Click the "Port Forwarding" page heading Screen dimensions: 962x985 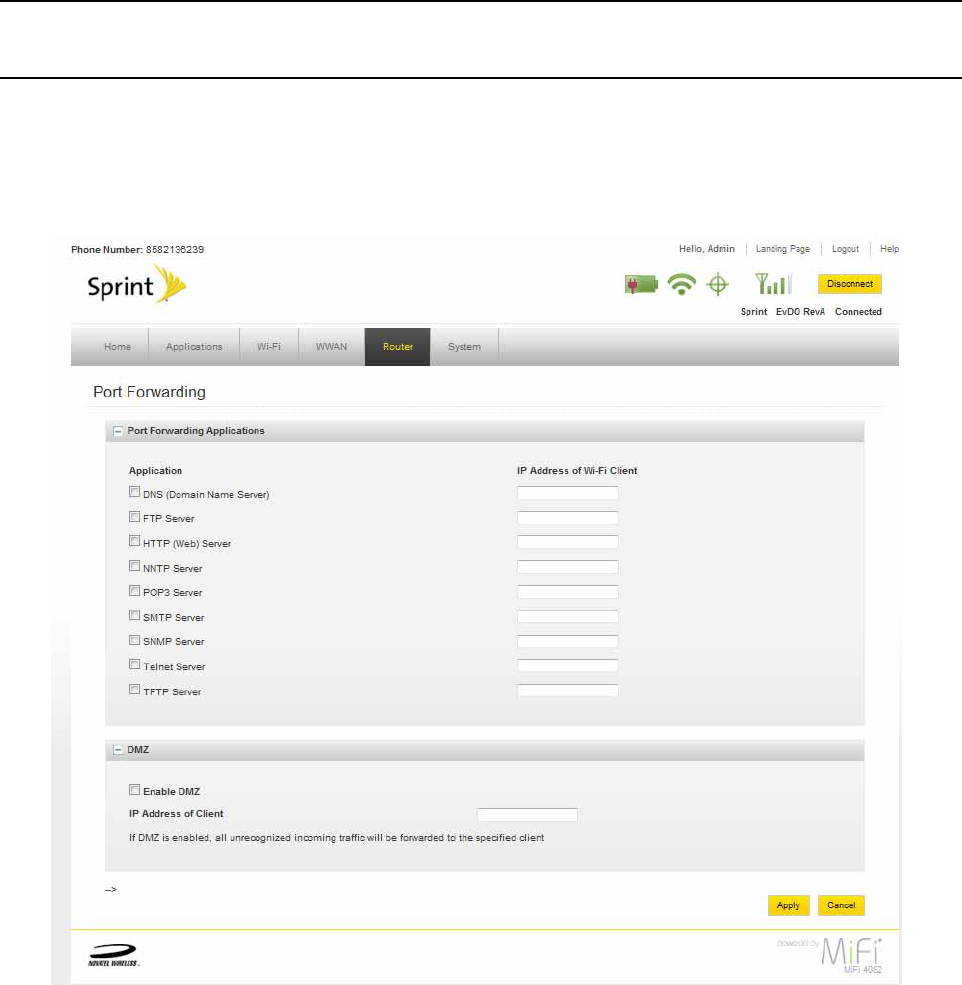click(x=150, y=392)
